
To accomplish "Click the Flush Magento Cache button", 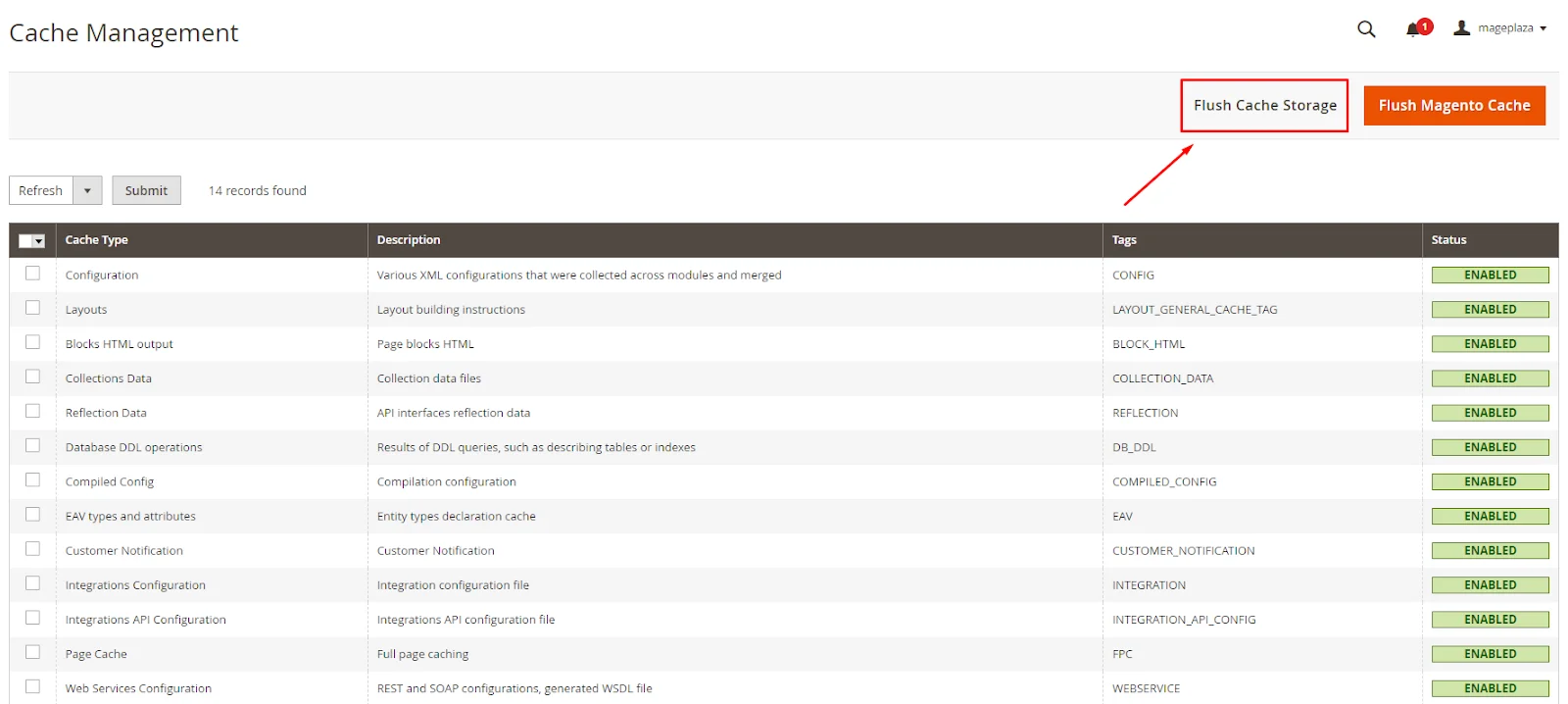I will tap(1453, 105).
